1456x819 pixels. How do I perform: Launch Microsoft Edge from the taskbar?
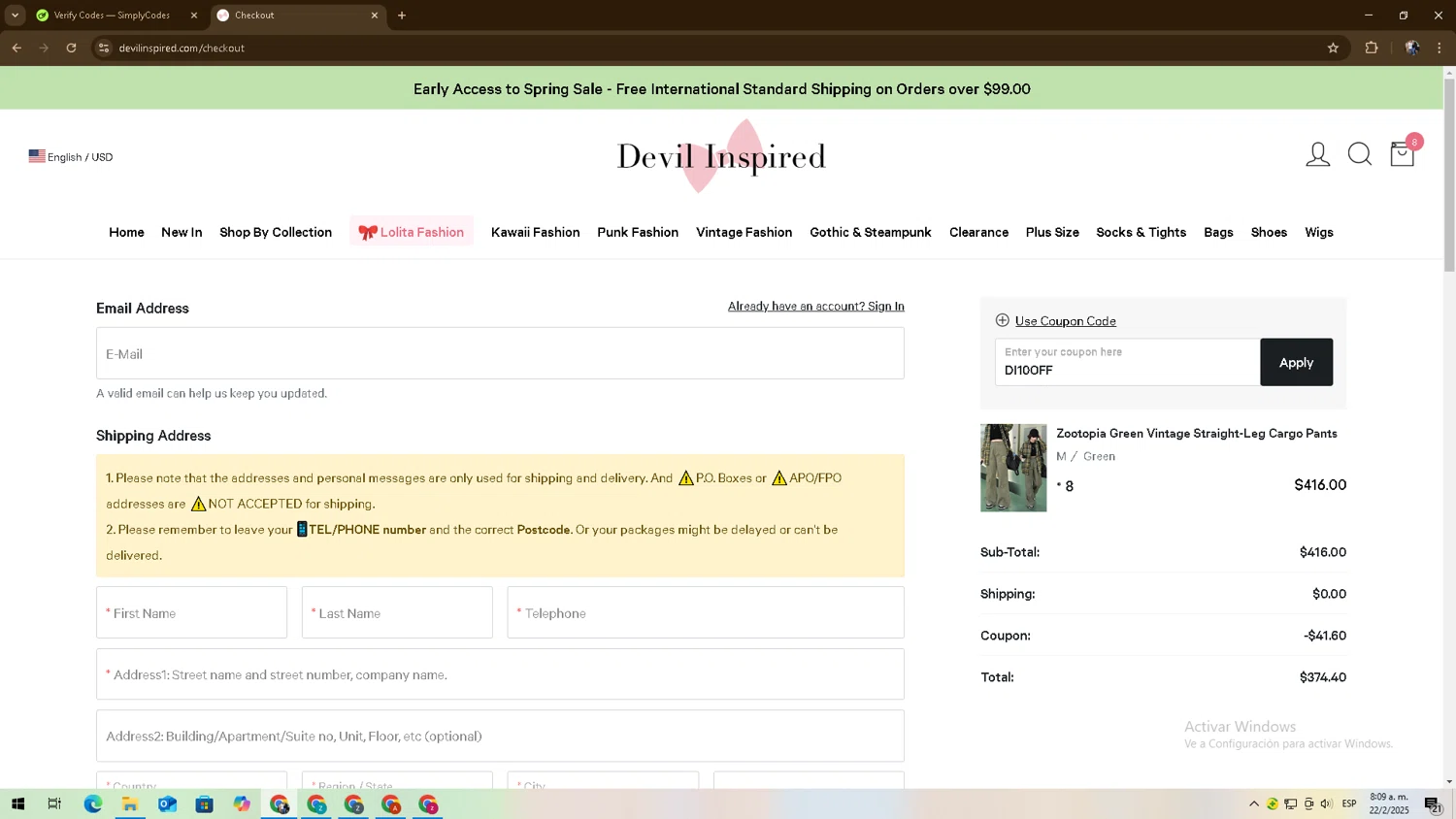pos(93,804)
